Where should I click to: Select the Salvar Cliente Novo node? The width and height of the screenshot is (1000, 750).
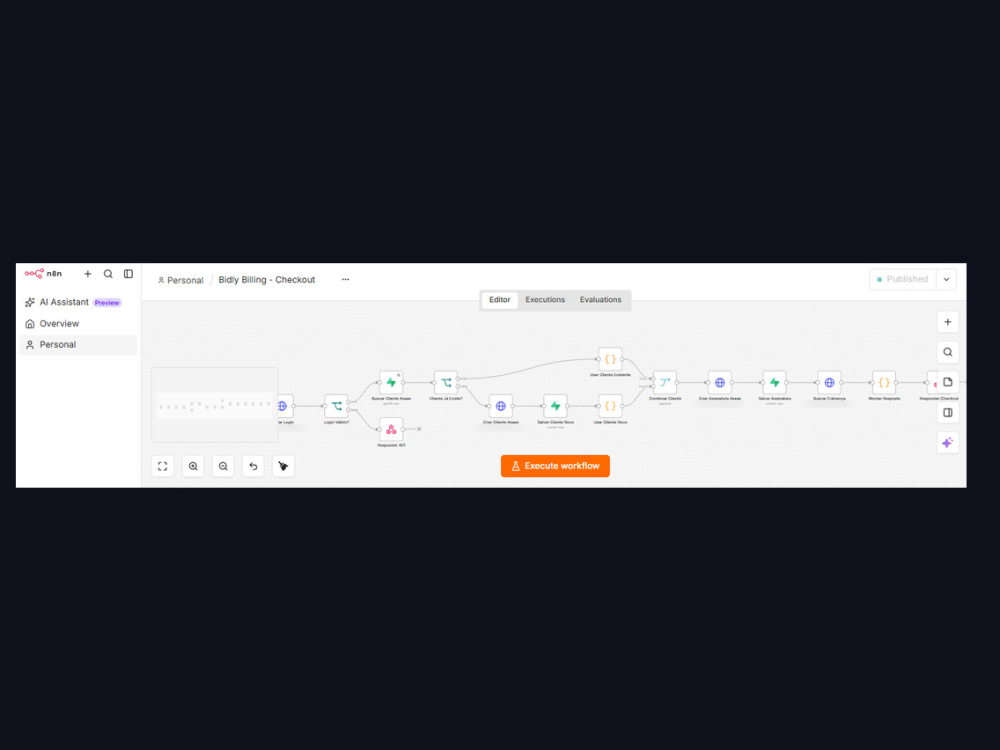tap(555, 406)
